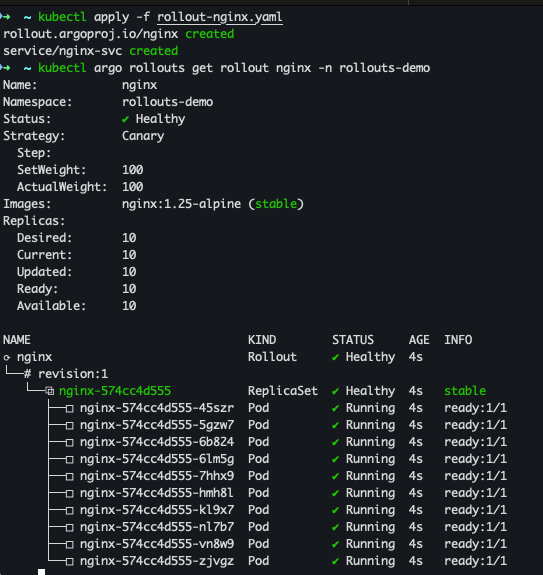Screen dimensions: 543x575
Task: Click the STATUS column header
Action: point(353,340)
